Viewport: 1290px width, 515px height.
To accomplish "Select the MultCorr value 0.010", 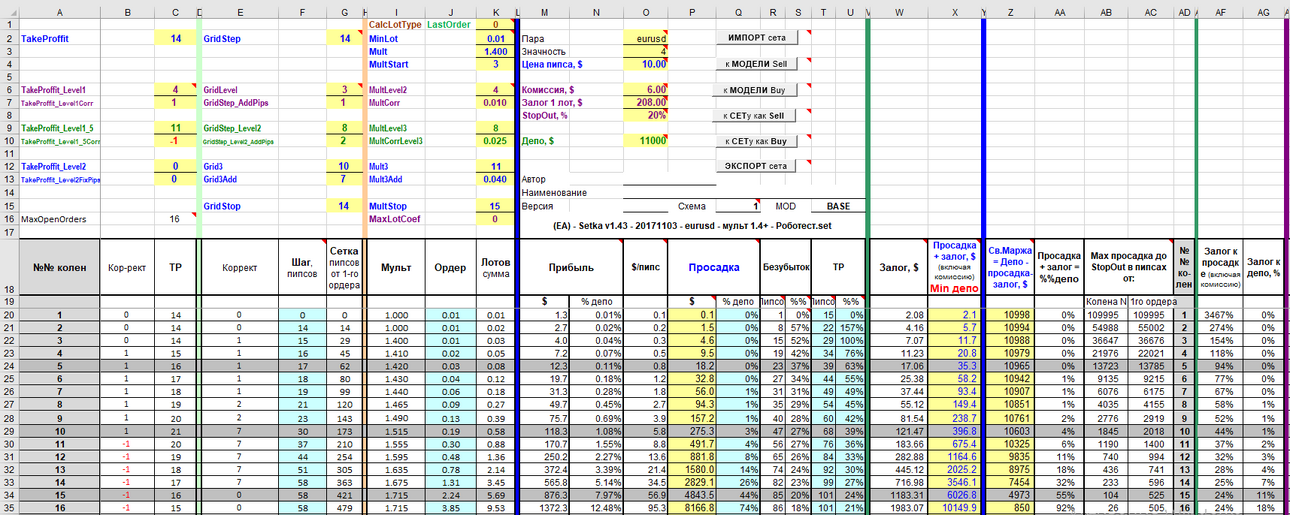I will pos(495,102).
